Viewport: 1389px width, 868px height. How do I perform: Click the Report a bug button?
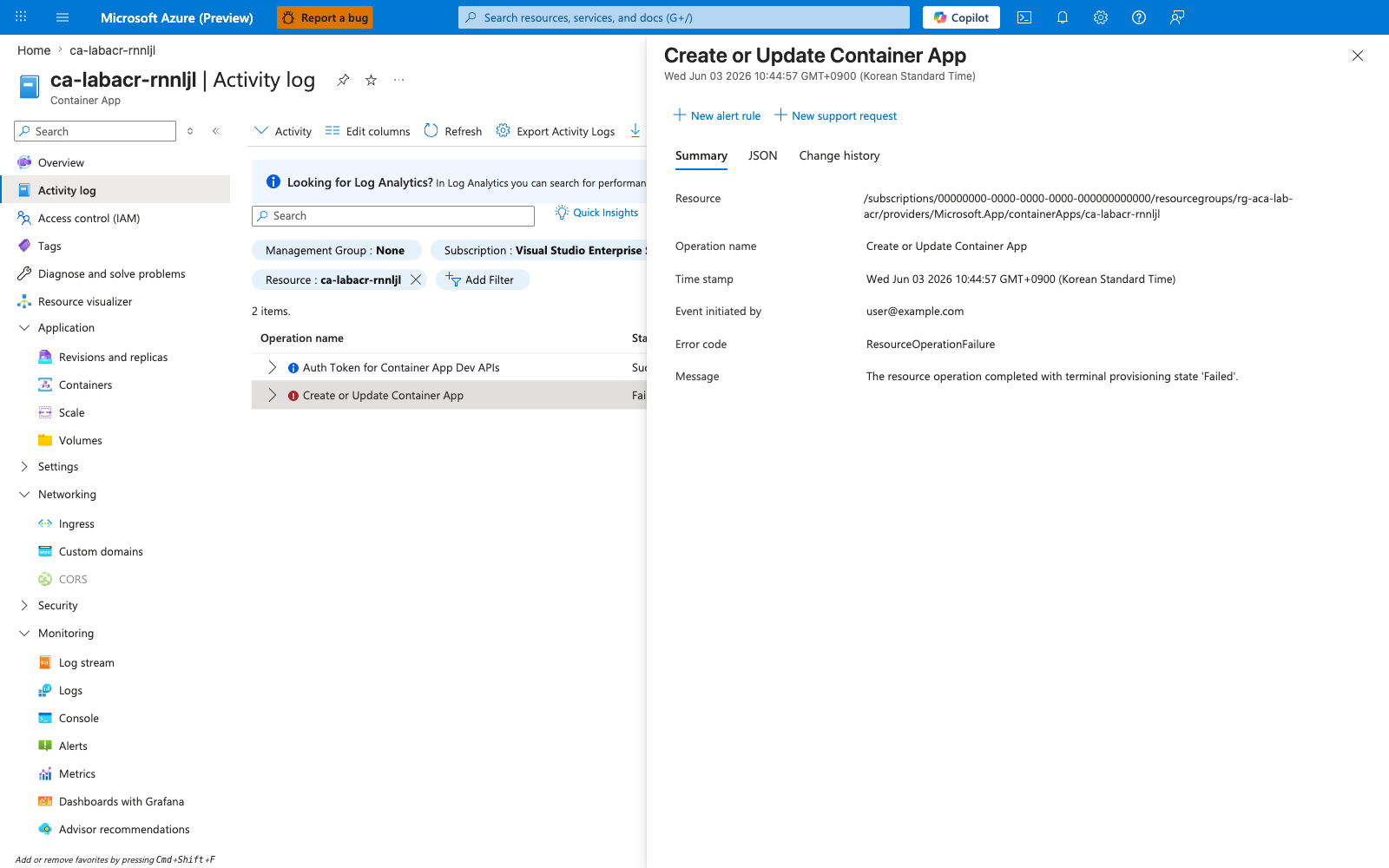coord(325,17)
